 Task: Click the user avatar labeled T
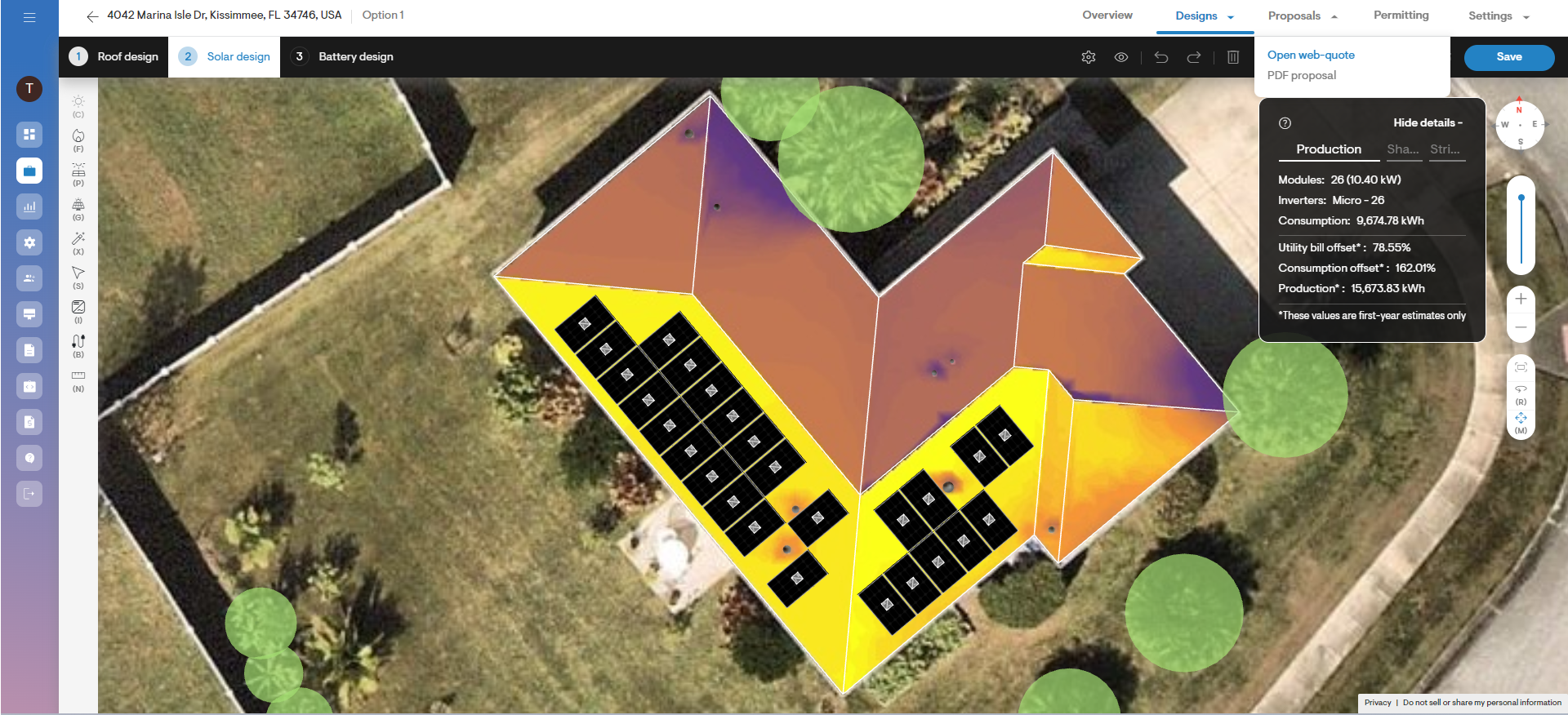pyautogui.click(x=29, y=88)
